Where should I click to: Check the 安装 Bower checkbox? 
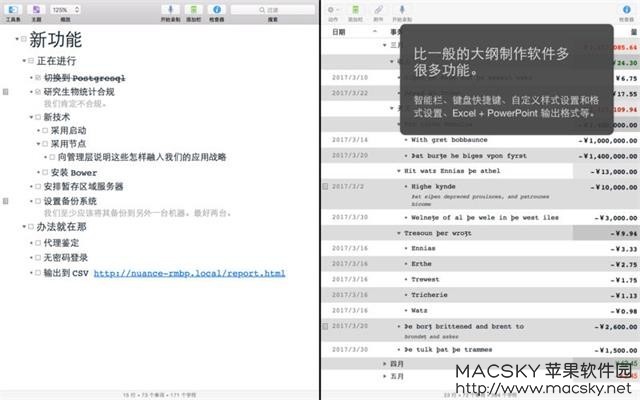(x=45, y=173)
